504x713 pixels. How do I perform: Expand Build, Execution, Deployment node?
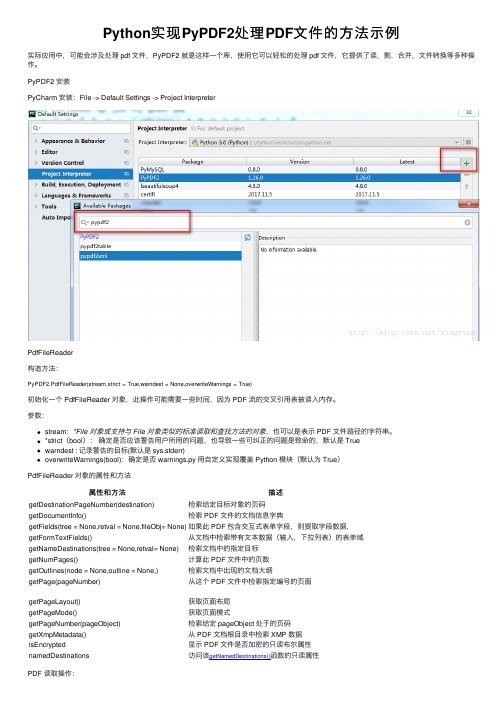click(x=36, y=185)
